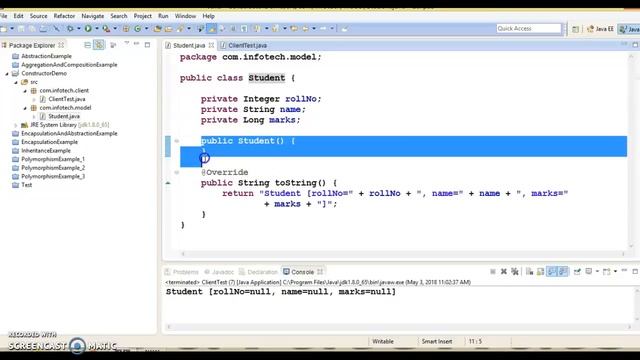This screenshot has width=640, height=360.
Task: Collapse the com.infotech.client package node
Action: point(25,91)
